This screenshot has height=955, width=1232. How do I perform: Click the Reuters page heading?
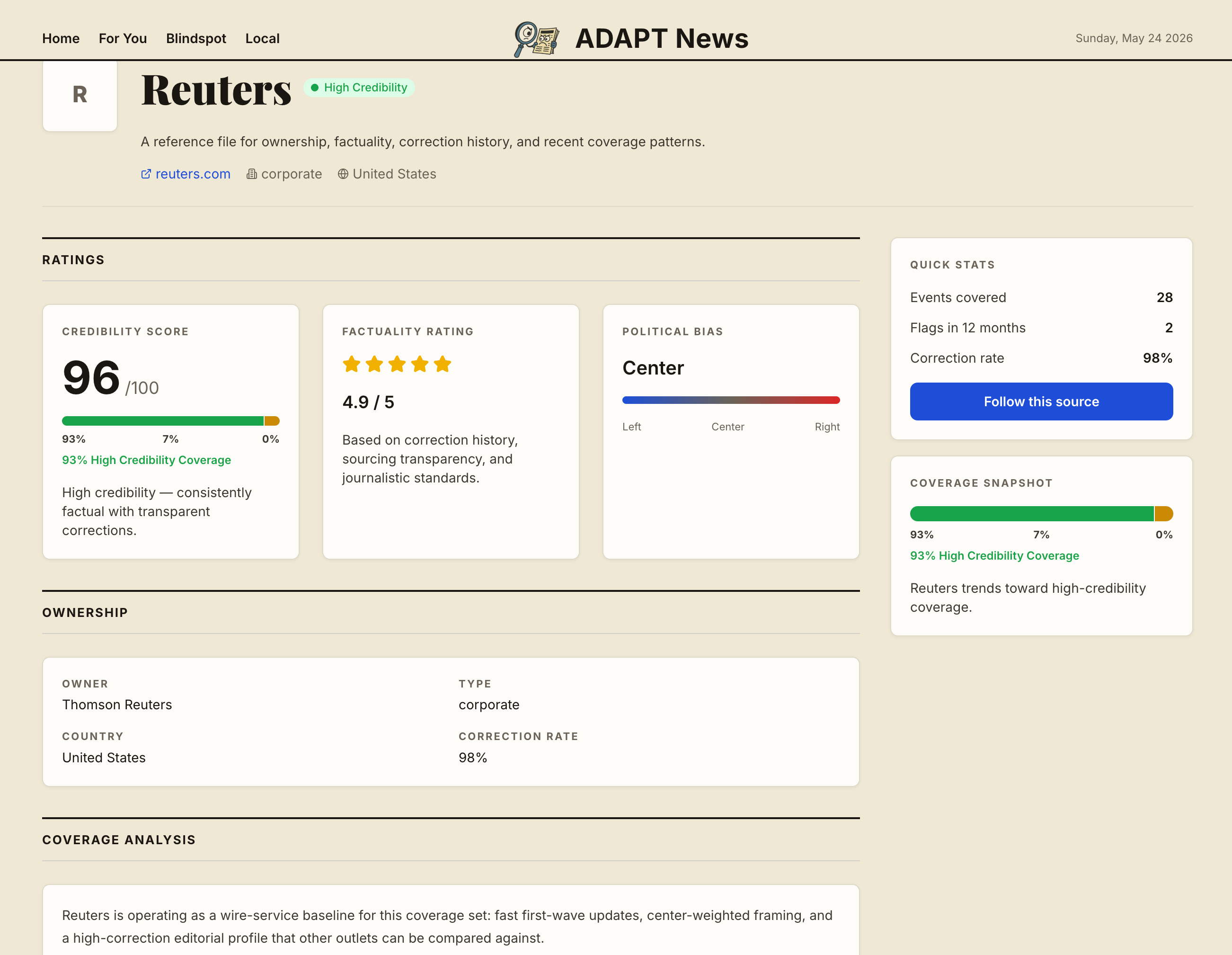pos(216,90)
